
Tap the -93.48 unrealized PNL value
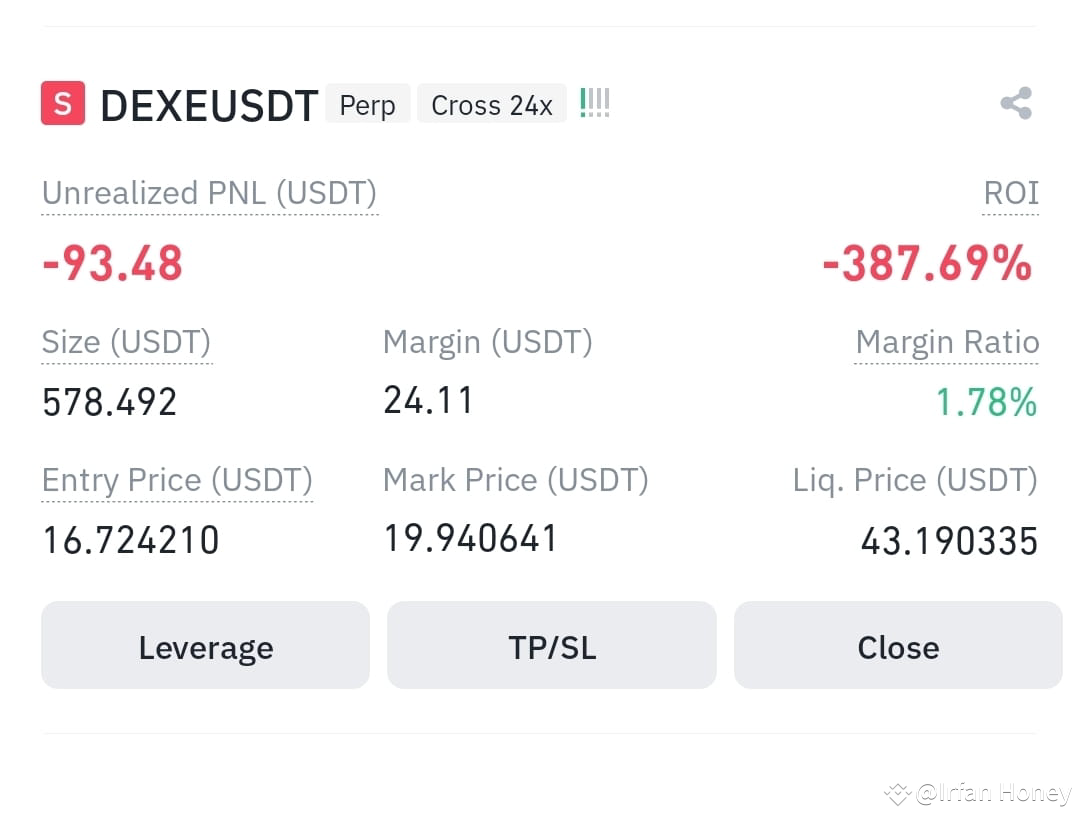(x=112, y=263)
